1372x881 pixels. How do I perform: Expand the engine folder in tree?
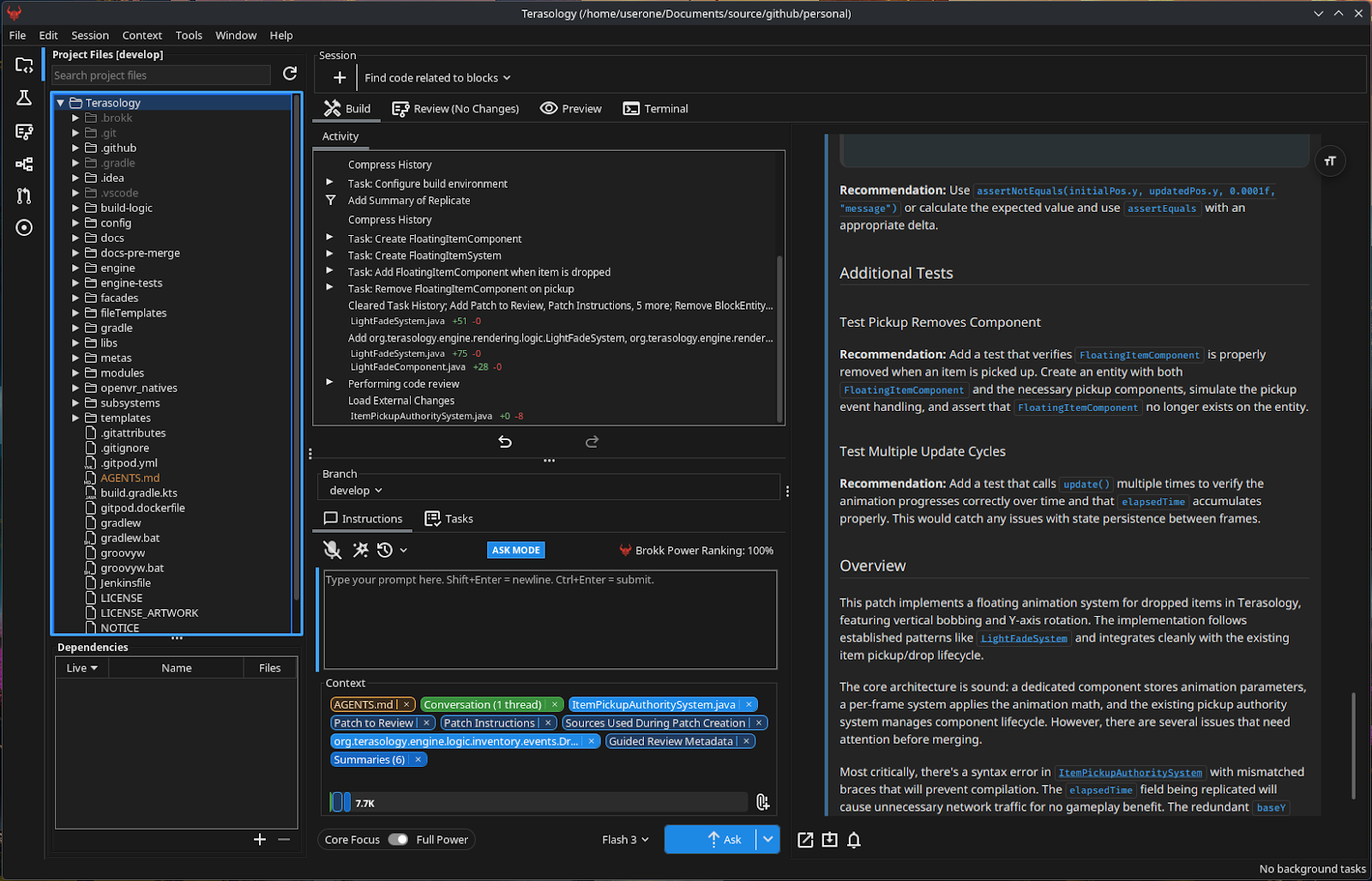coord(75,268)
